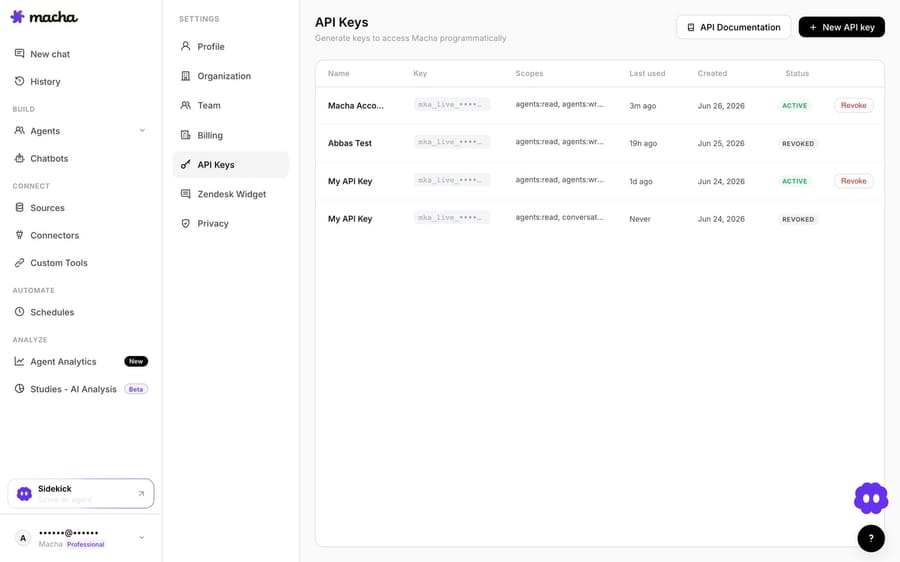This screenshot has height=562, width=900.
Task: Go to History in the sidebar
Action: (x=80, y=81)
